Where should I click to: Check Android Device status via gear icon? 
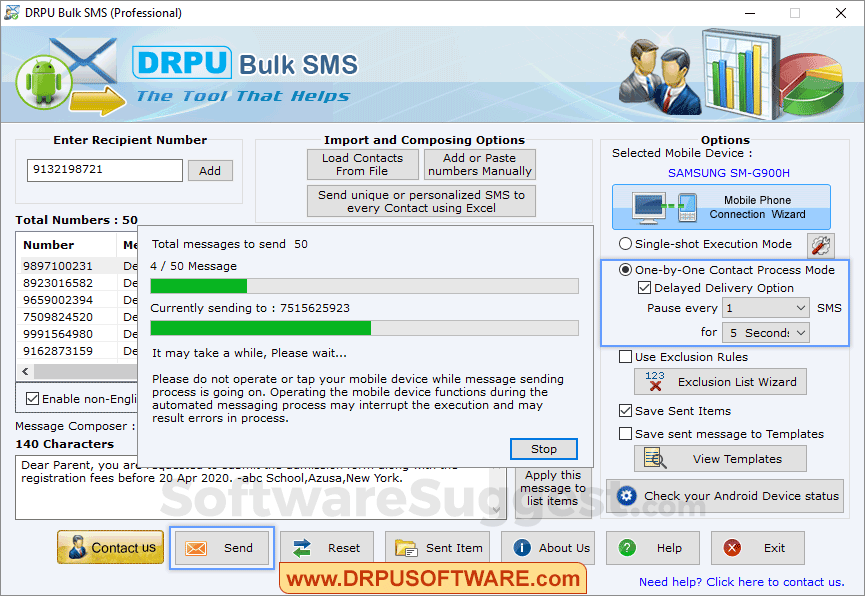628,496
